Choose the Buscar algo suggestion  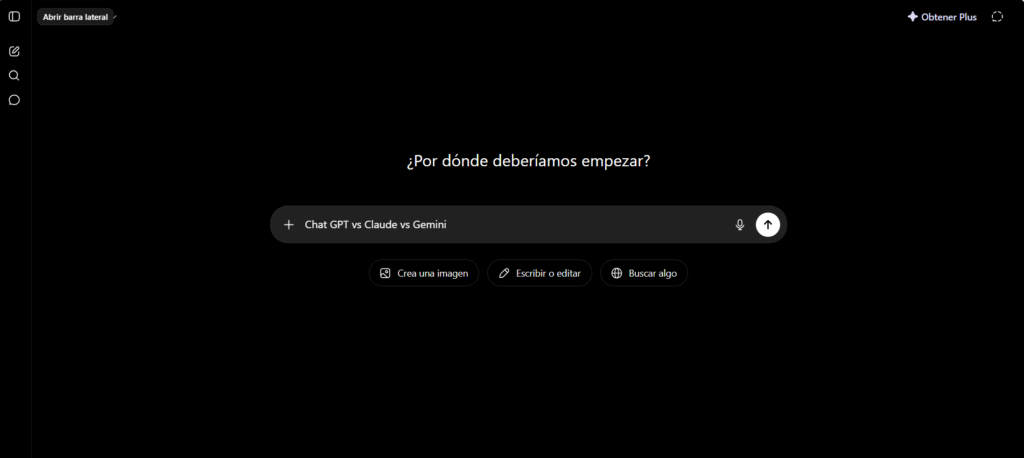[x=644, y=273]
